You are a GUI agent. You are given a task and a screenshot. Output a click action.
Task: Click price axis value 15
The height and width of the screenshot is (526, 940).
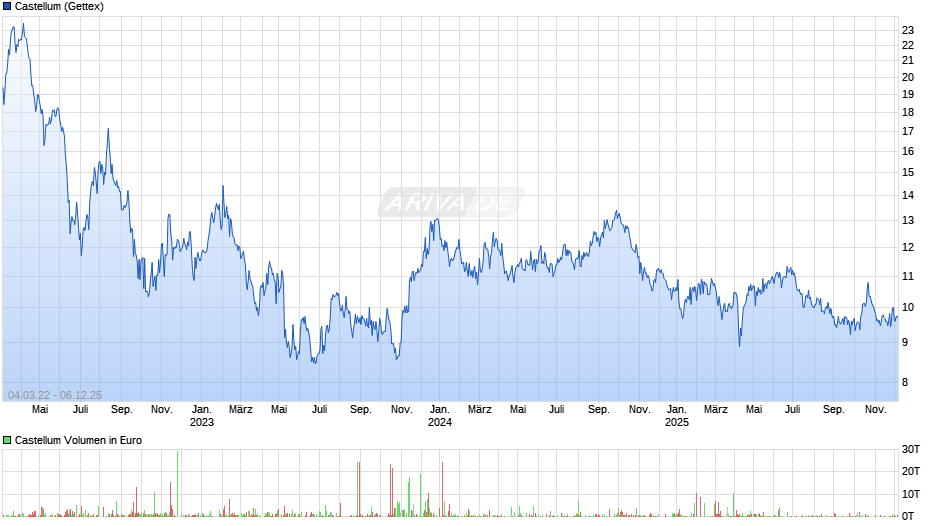(908, 172)
